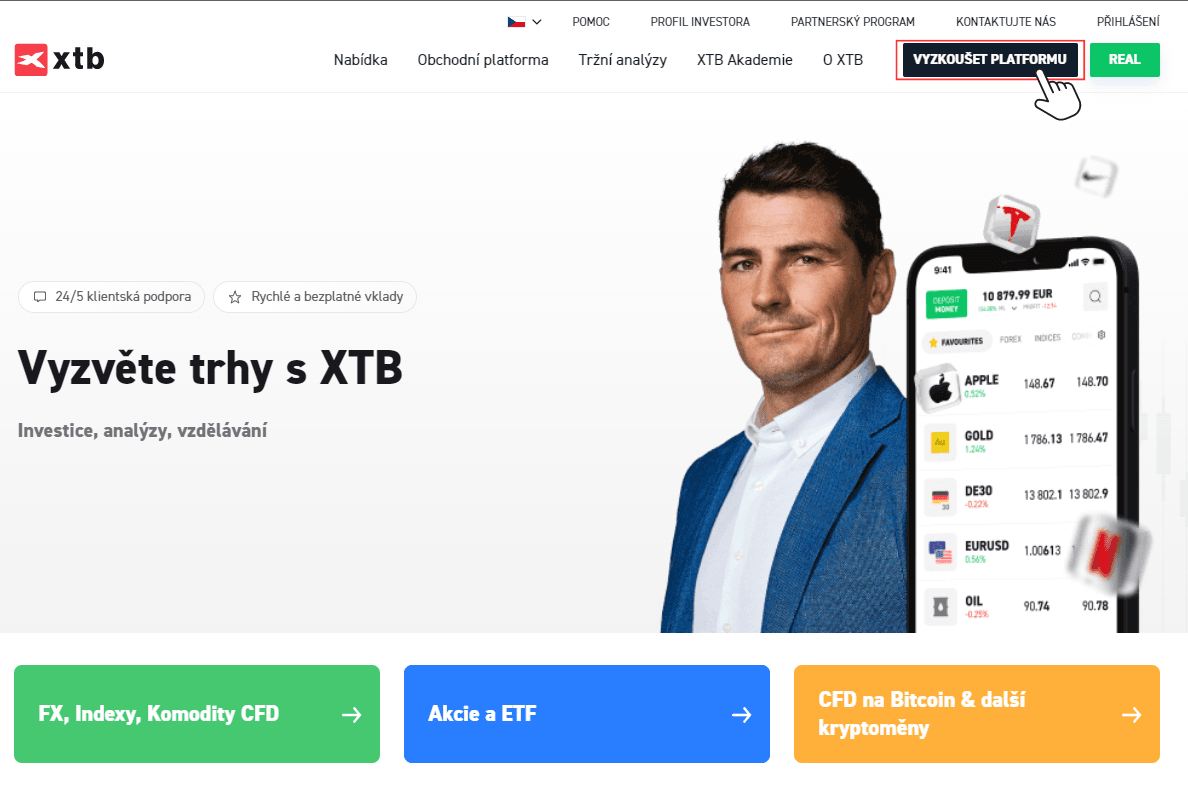The height and width of the screenshot is (798, 1188).
Task: Open XTB Akademie menu
Action: [745, 60]
